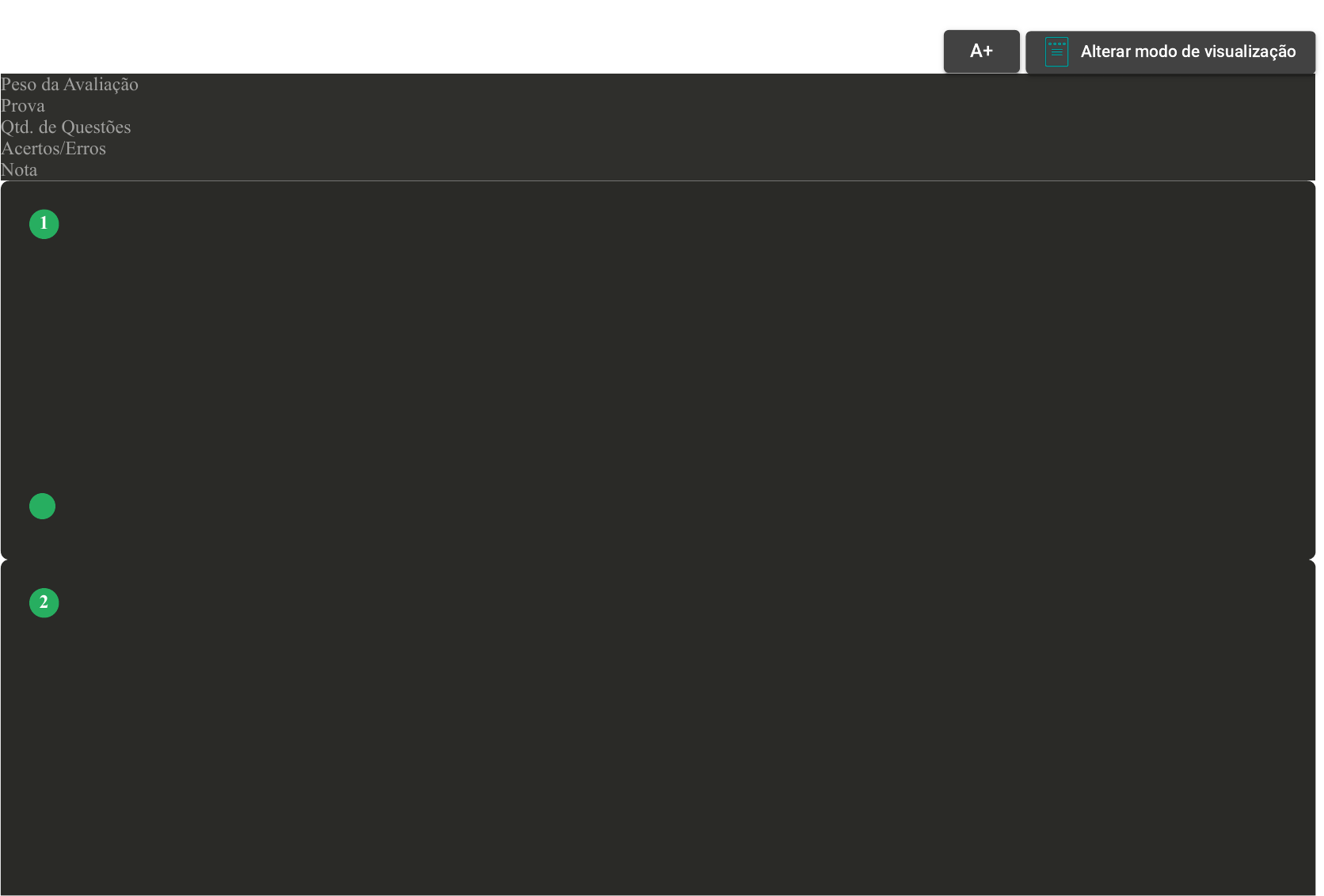Viewport: 1324px width, 896px height.
Task: Click the word "Peso" in the summary header
Action: coord(19,85)
